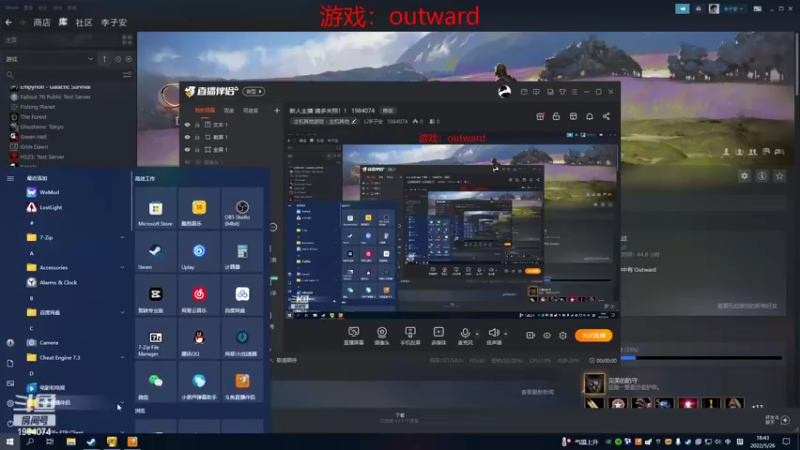This screenshot has height=450, width=800.
Task: Open the 完美的防守 achievement thumbnail
Action: [593, 383]
